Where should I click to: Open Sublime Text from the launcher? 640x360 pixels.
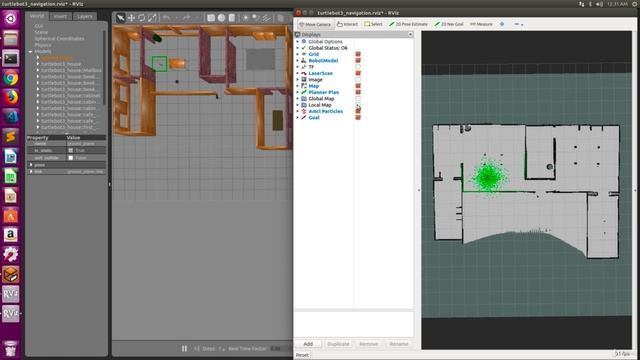11,137
